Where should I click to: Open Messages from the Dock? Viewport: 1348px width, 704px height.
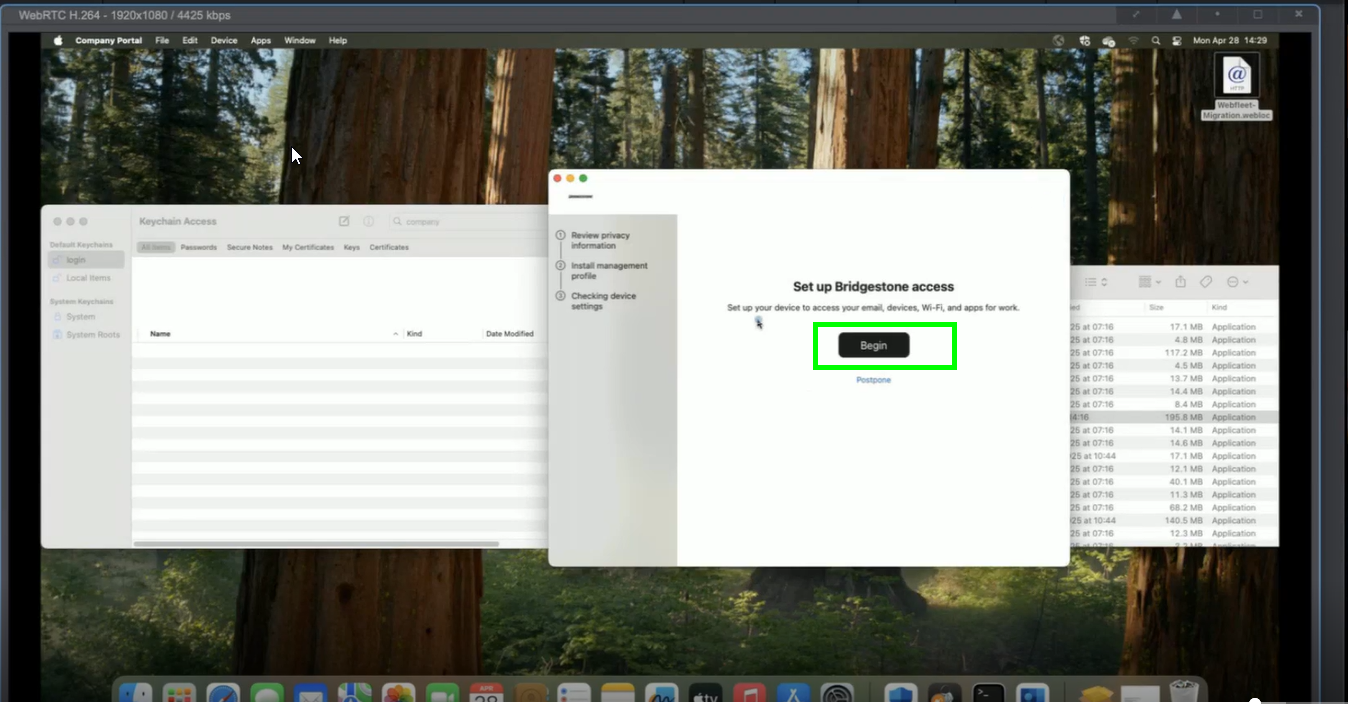267,693
